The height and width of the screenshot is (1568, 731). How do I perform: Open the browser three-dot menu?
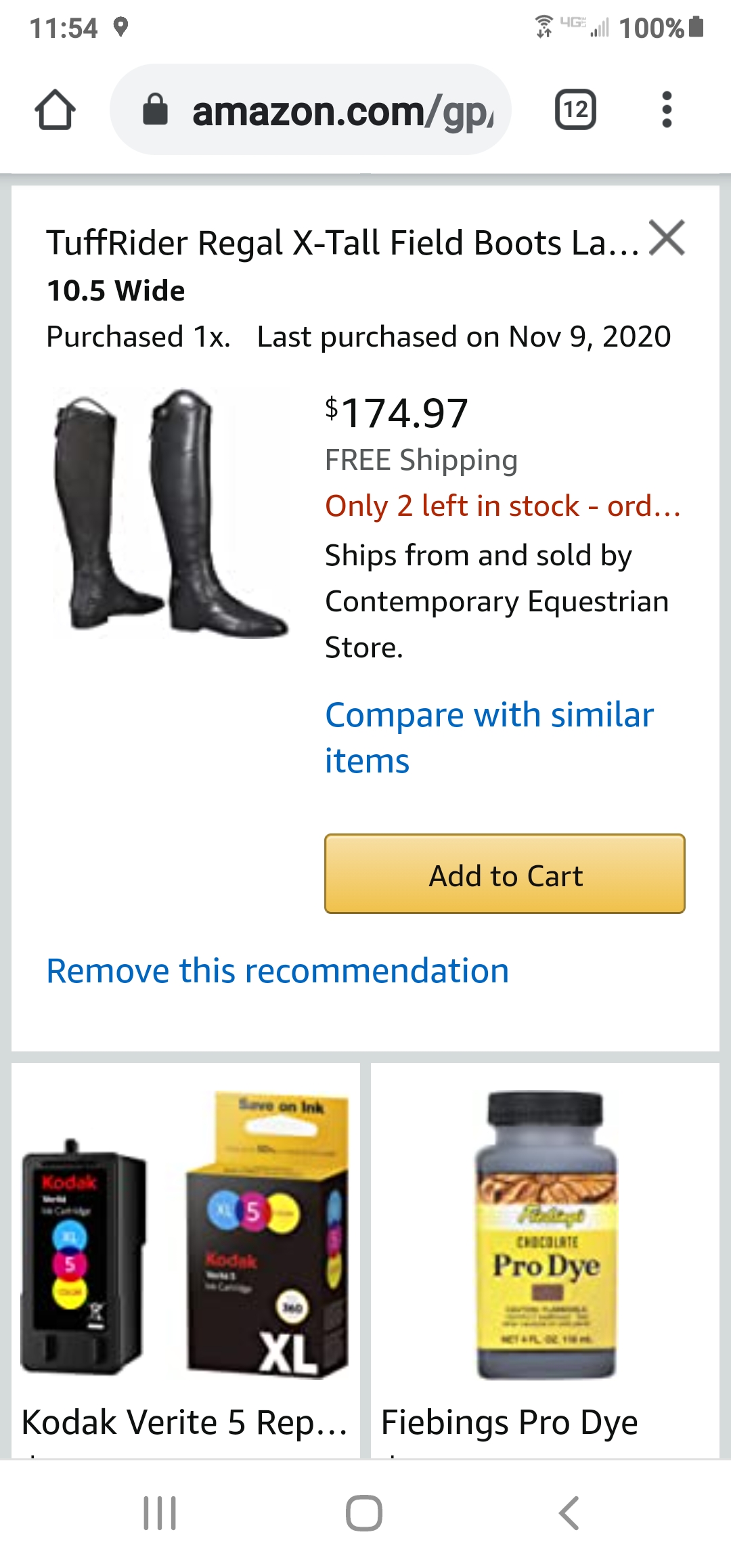tap(667, 110)
